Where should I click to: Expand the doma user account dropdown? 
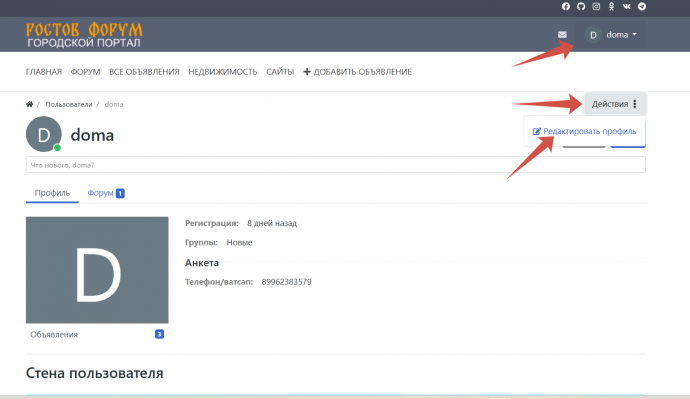coord(611,35)
